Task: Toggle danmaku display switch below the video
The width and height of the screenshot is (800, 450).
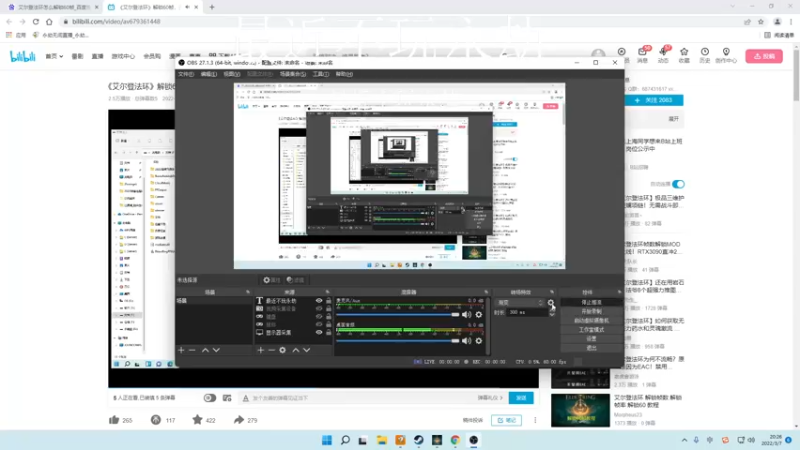Action: click(x=210, y=398)
